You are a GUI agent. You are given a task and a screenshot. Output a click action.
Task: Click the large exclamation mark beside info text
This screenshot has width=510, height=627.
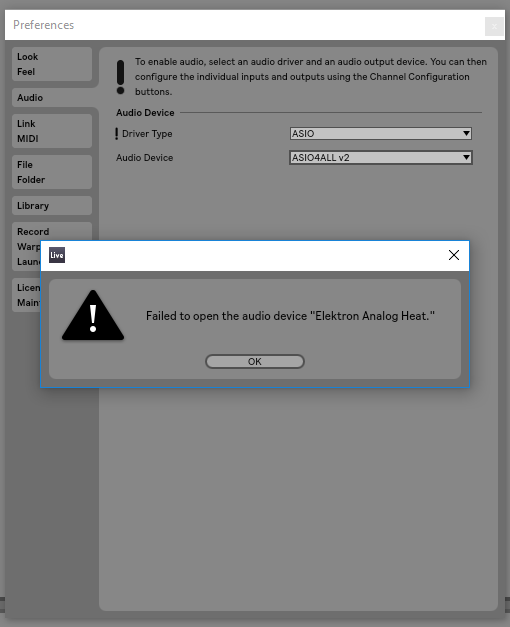pyautogui.click(x=120, y=77)
